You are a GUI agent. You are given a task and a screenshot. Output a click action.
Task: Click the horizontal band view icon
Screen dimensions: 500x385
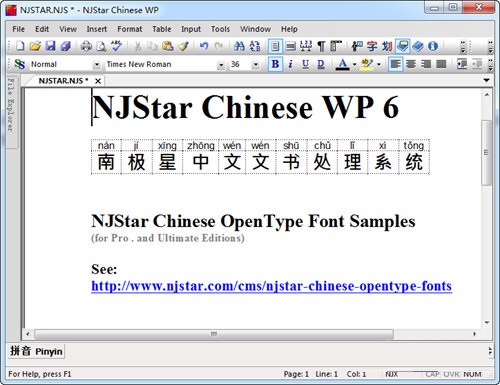click(x=291, y=46)
